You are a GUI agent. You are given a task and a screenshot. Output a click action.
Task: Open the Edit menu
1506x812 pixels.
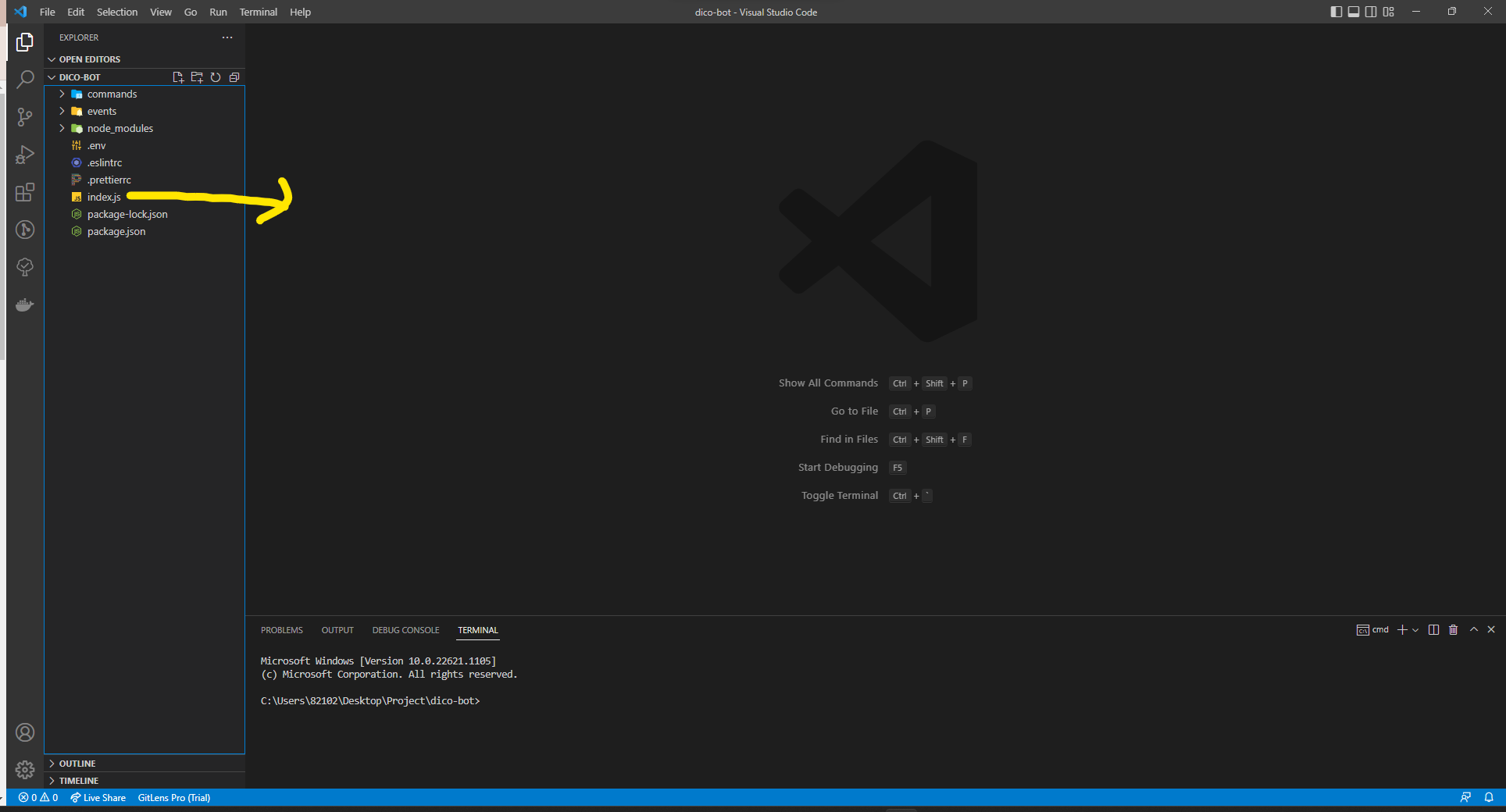tap(76, 12)
